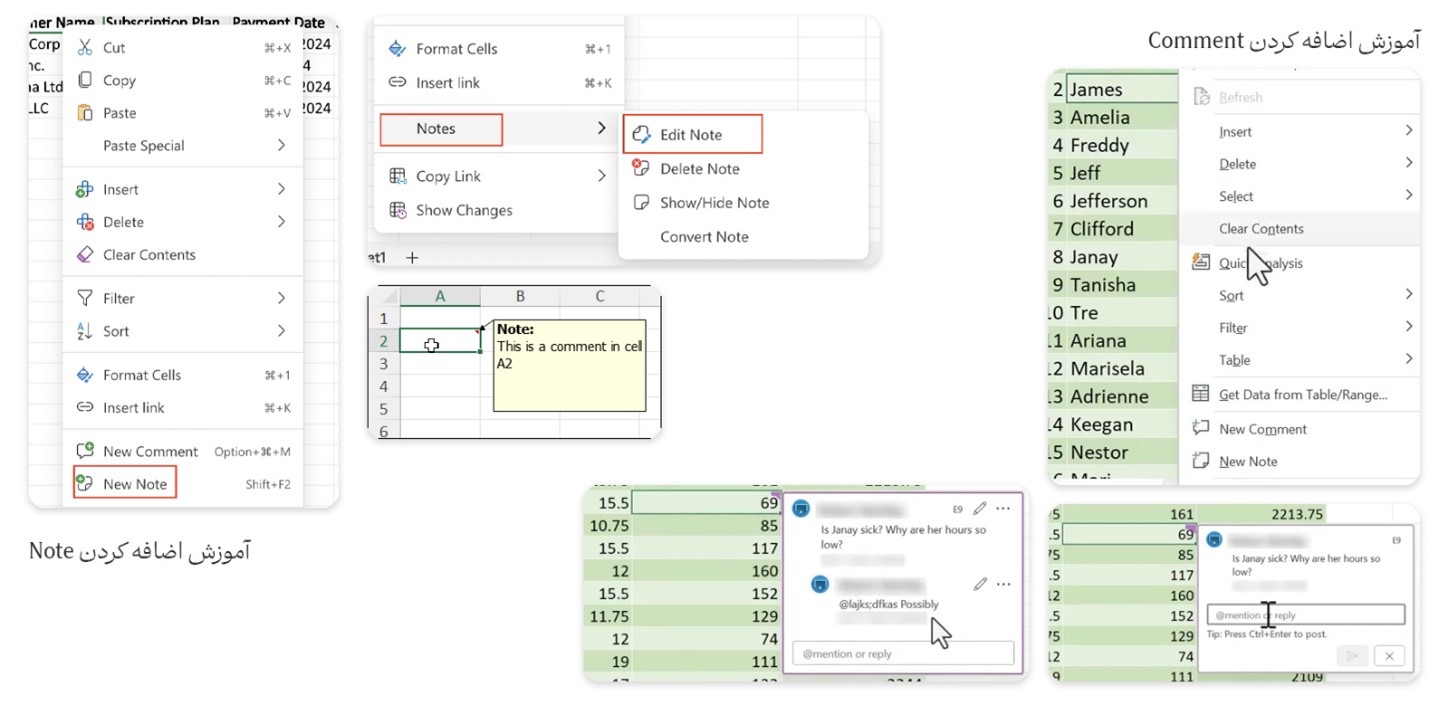Click the Get Data from Table/Range icon
This screenshot has width=1448, height=724.
(x=1200, y=394)
